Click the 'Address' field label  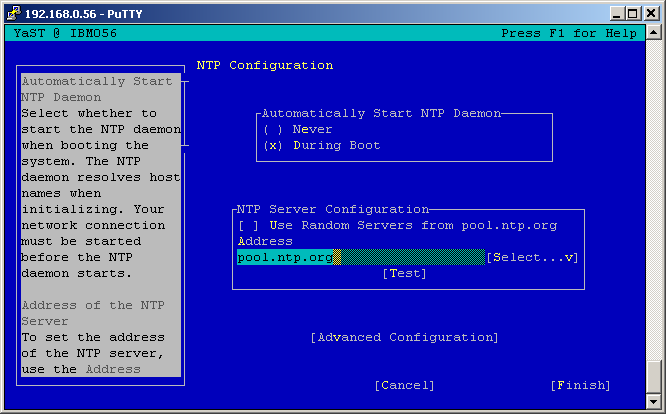tap(265, 241)
